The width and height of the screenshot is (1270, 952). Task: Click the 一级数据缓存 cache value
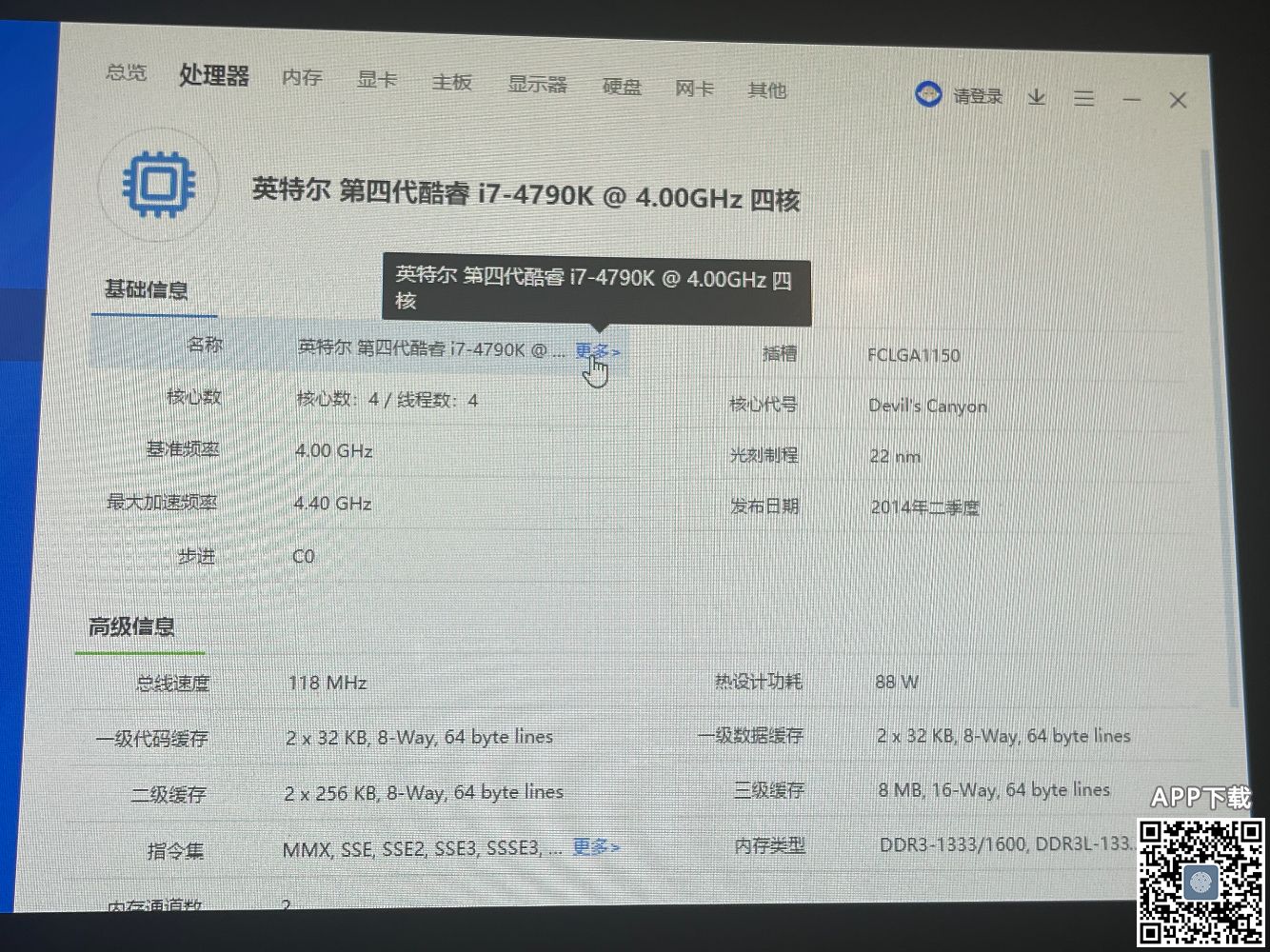1003,736
